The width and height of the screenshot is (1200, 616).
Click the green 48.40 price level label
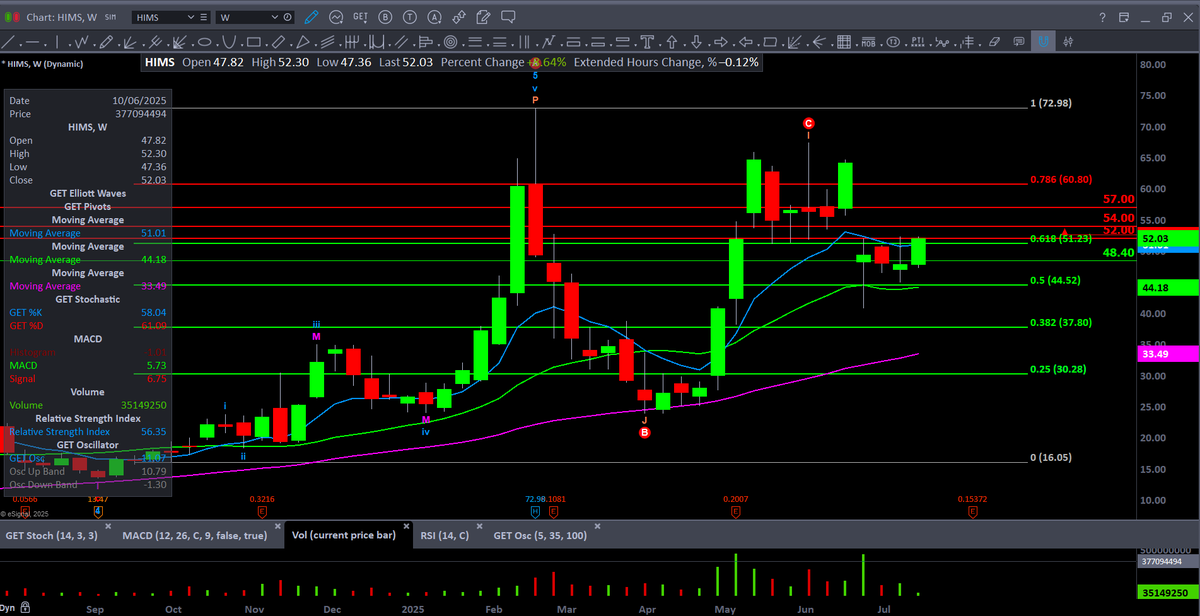[1118, 253]
